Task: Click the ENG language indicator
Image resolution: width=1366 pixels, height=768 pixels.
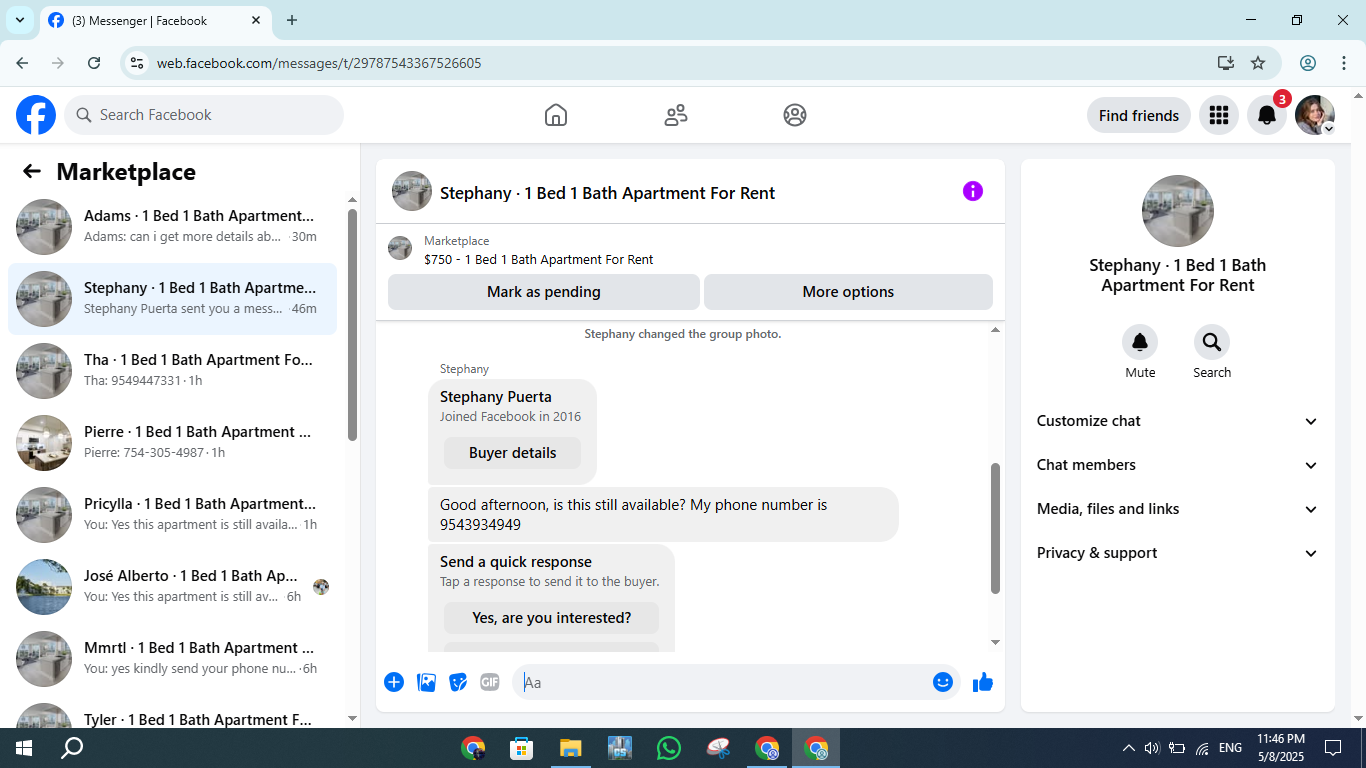Action: coord(1230,748)
